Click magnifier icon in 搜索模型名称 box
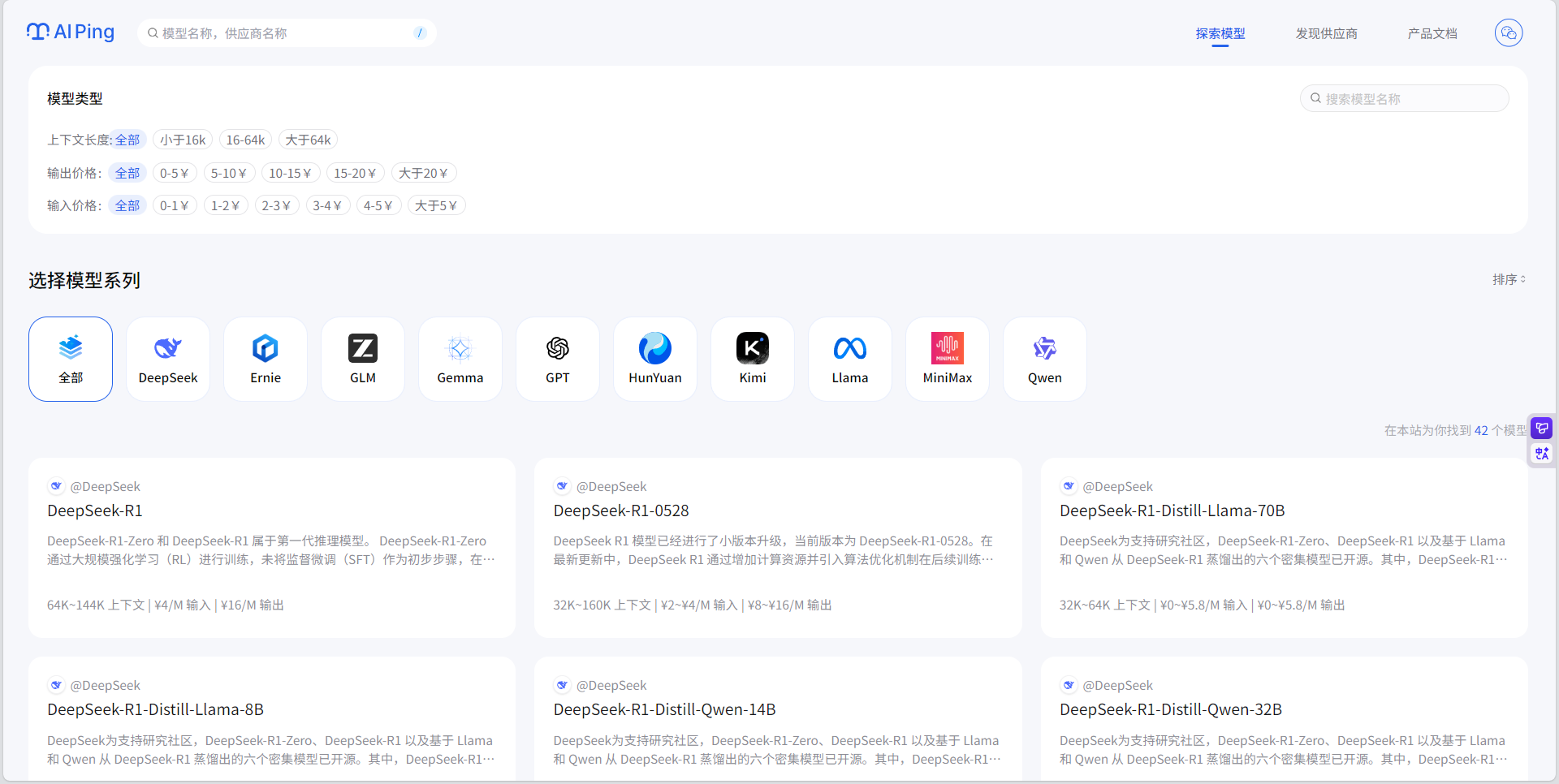Screen dimensions: 1559x784 (x=1315, y=98)
